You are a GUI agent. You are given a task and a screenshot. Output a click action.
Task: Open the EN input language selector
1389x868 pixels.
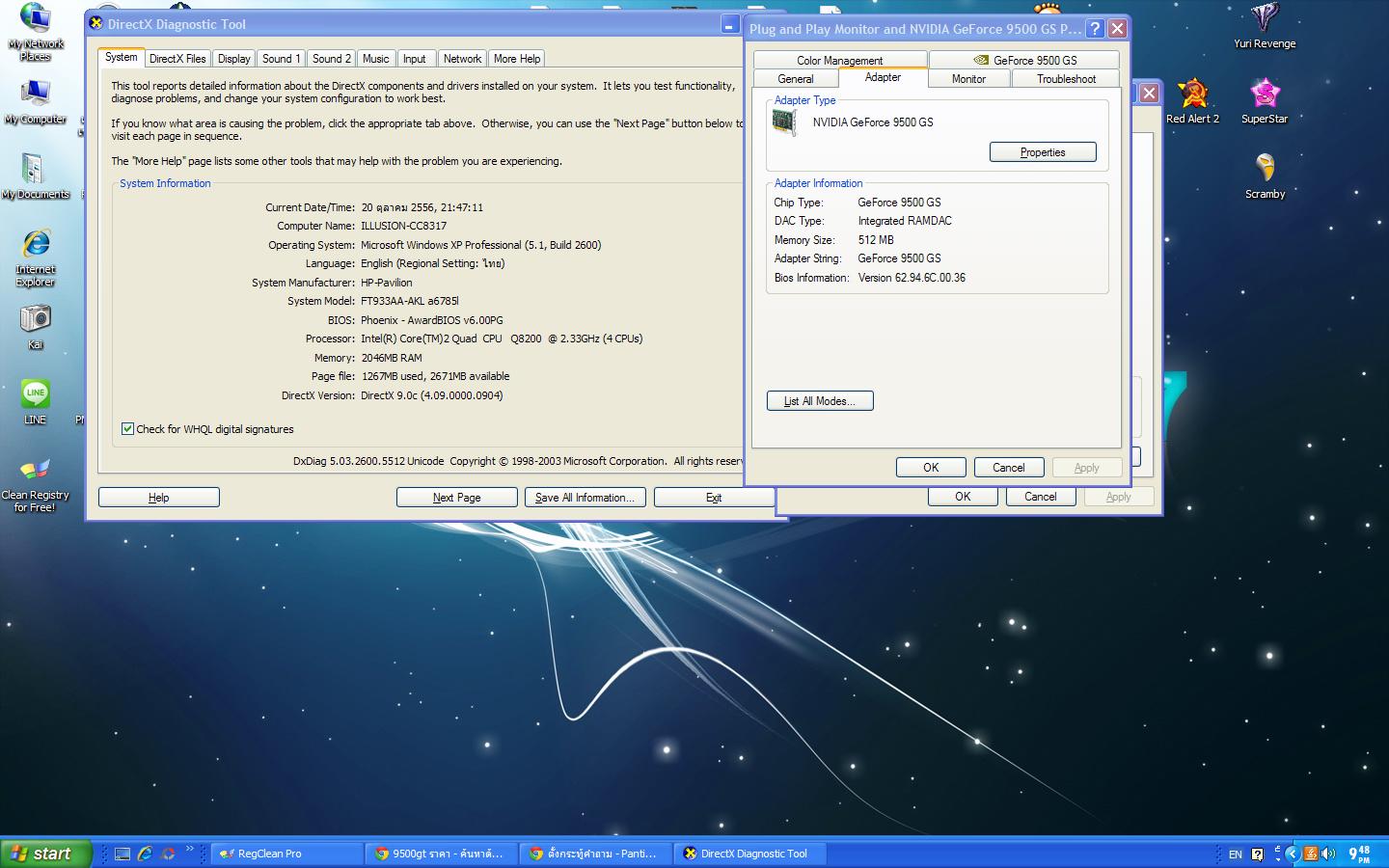coord(1235,854)
